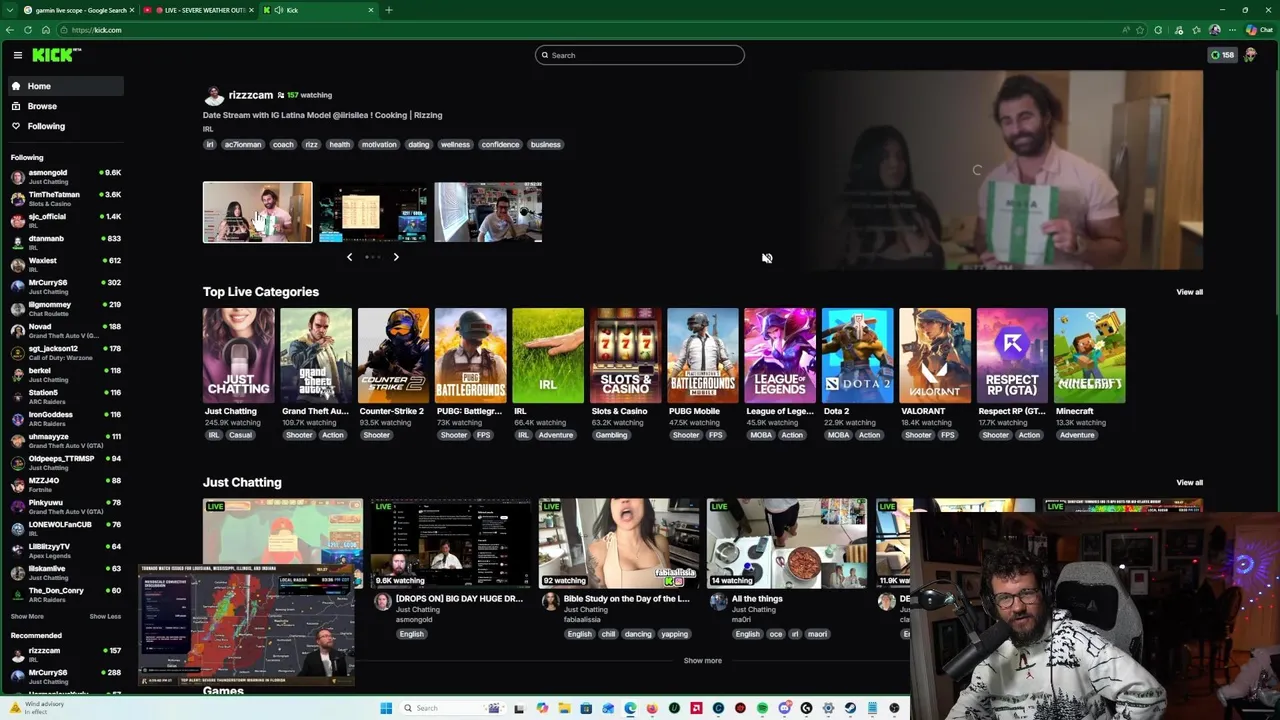This screenshot has height=720, width=1280.
Task: Select the third featured stream thumbnail
Action: tap(488, 212)
